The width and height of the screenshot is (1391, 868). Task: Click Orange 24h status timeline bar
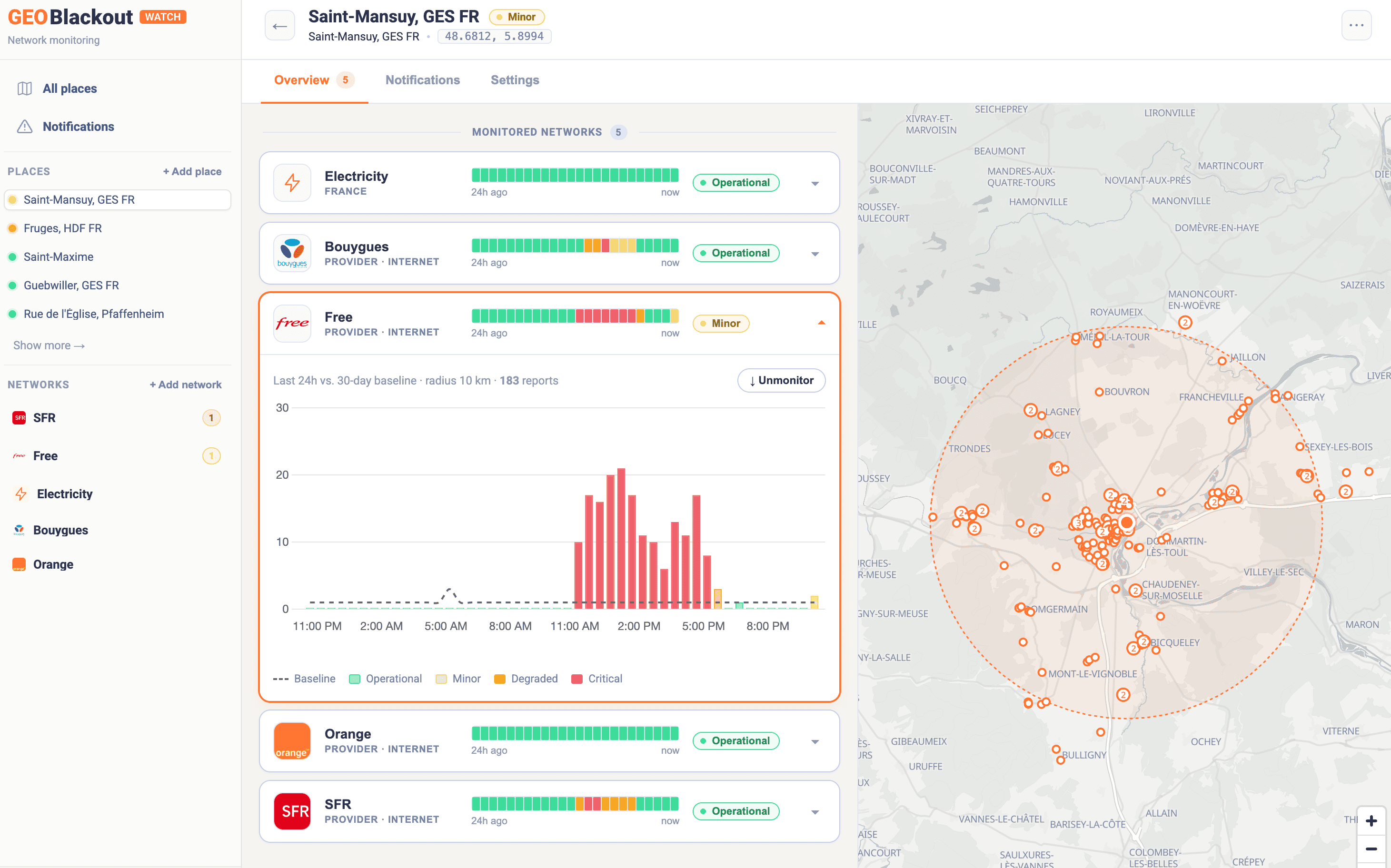(x=575, y=733)
